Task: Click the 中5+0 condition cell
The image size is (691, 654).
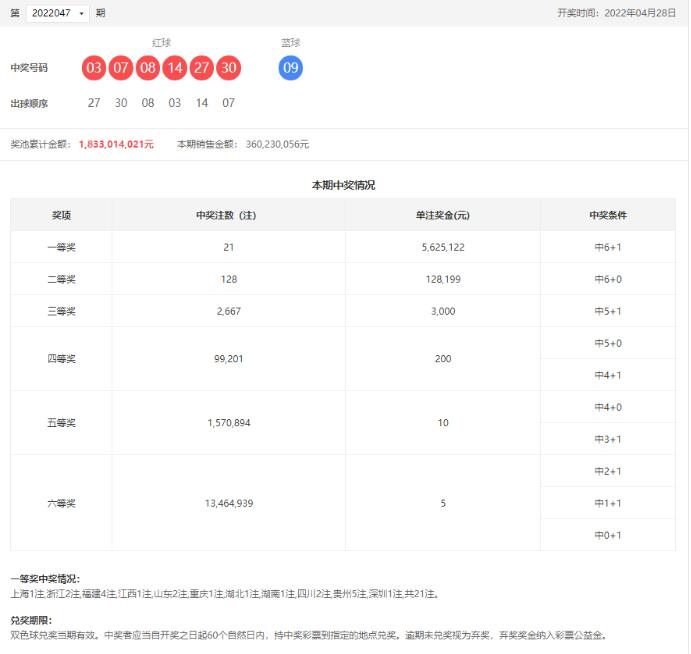Action: [x=608, y=344]
